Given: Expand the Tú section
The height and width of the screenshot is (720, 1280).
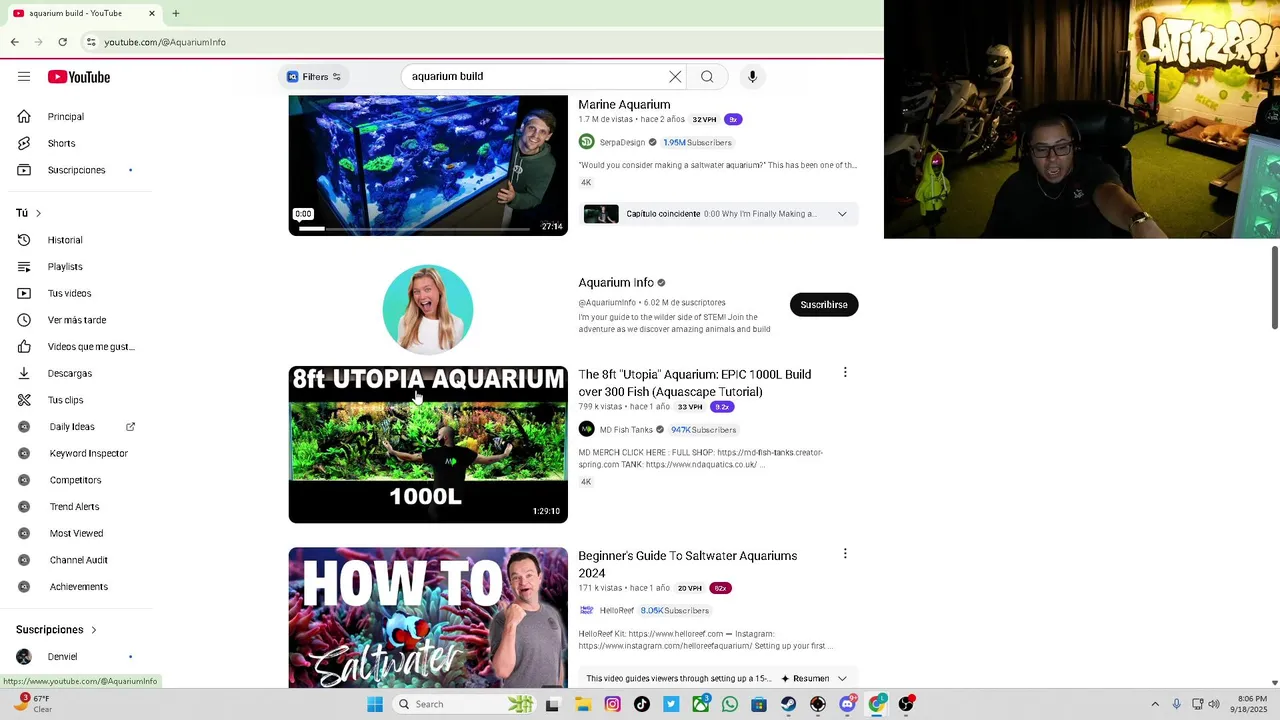Looking at the screenshot, I should click(x=29, y=213).
